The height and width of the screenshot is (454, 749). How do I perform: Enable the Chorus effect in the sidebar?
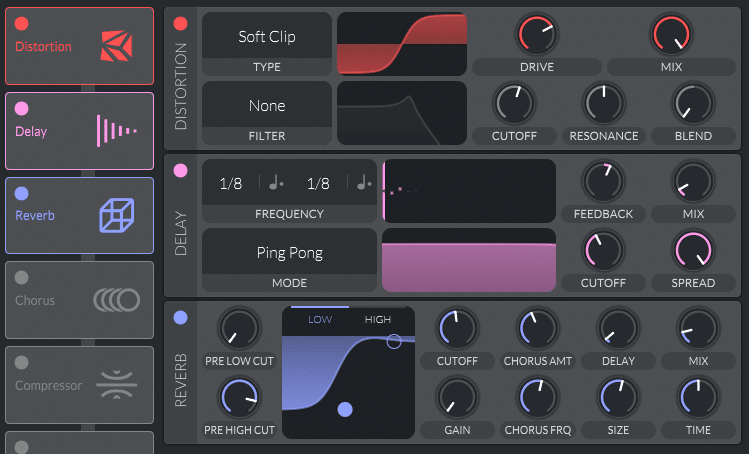click(x=21, y=278)
